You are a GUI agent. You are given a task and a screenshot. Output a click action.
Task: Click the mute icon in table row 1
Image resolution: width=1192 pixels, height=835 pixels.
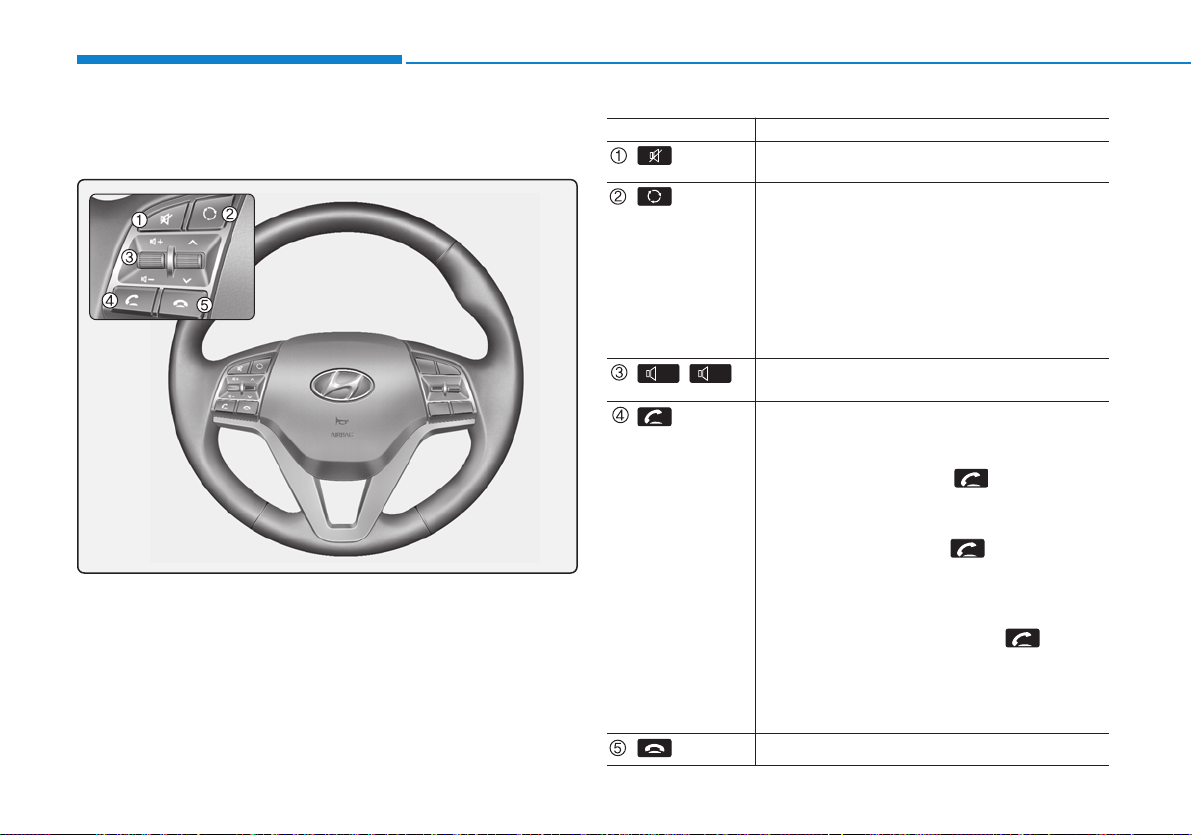(654, 156)
